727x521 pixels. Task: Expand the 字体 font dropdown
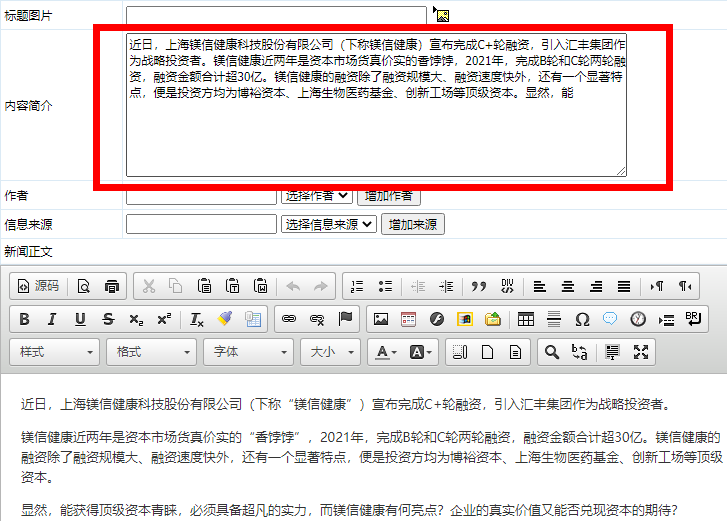(249, 352)
